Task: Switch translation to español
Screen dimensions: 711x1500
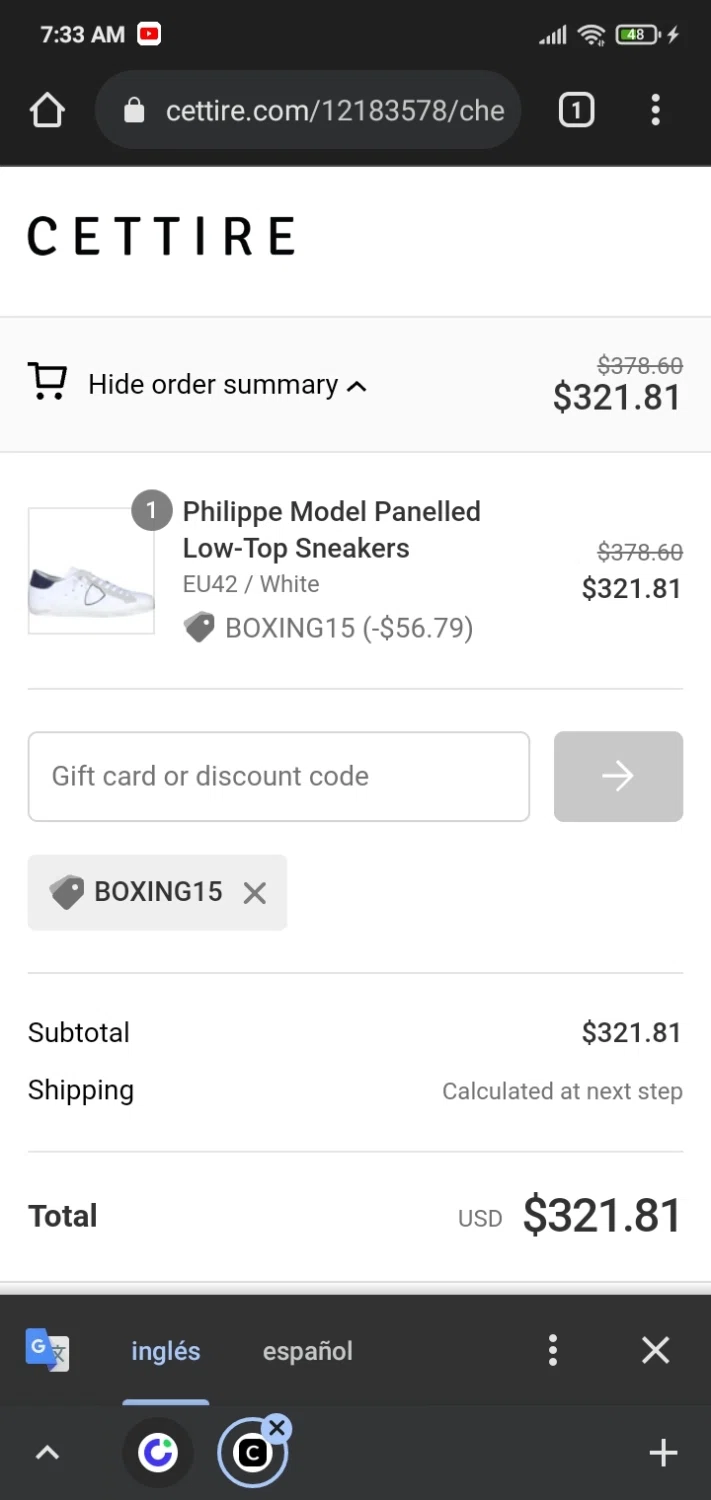Action: (307, 1351)
